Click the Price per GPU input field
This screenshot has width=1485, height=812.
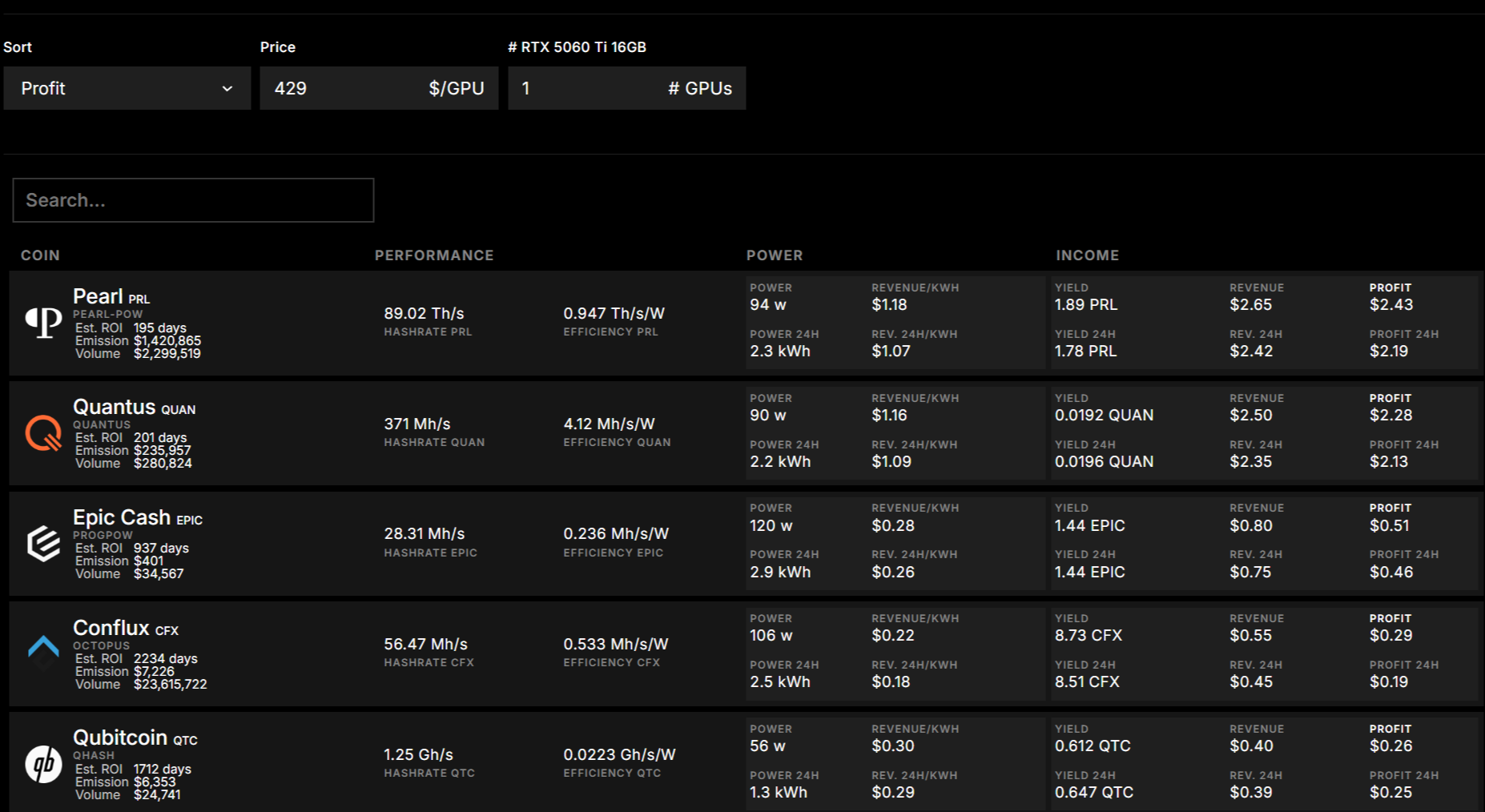pos(379,88)
